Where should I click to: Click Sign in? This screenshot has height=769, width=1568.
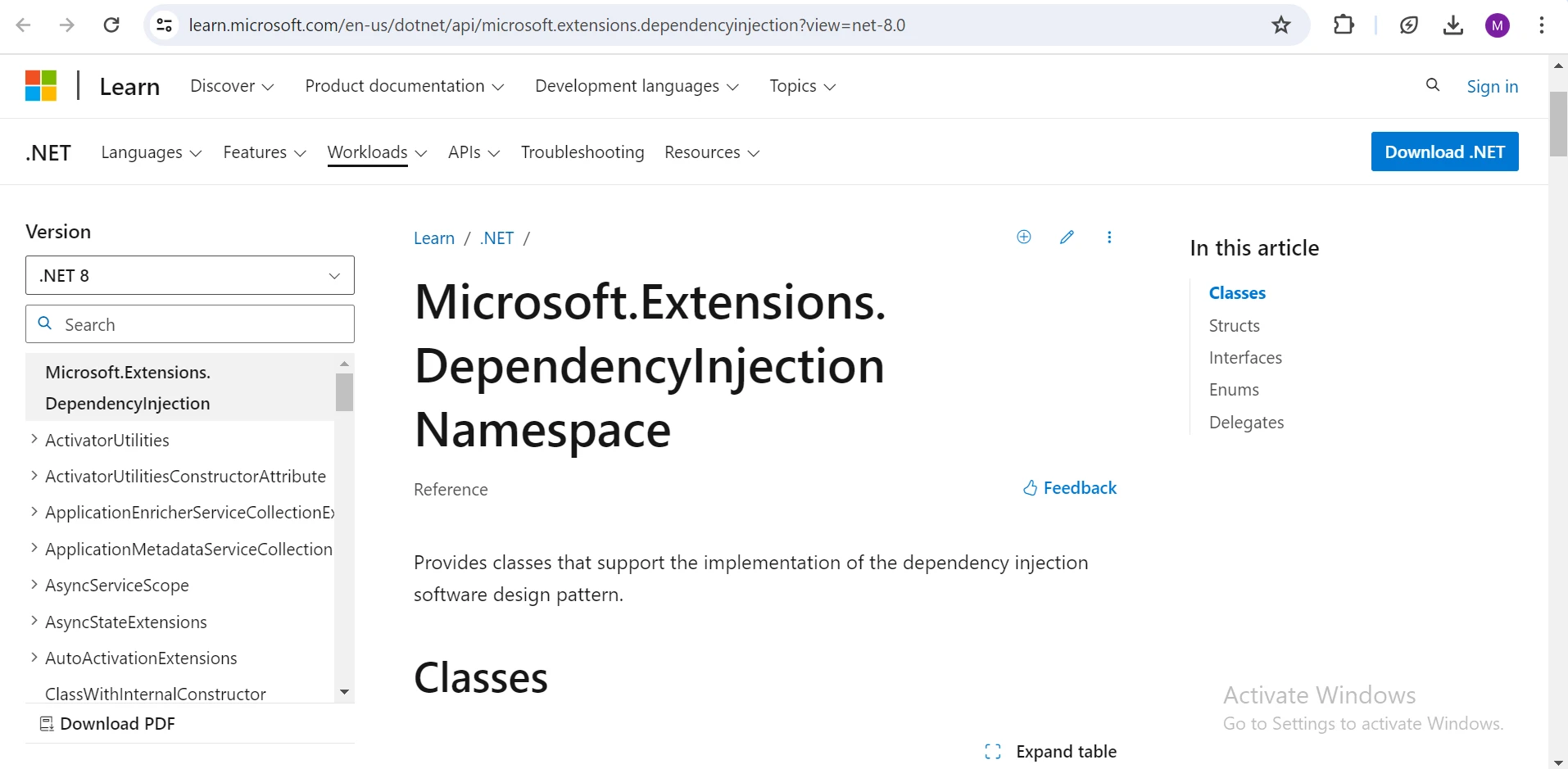[x=1492, y=86]
